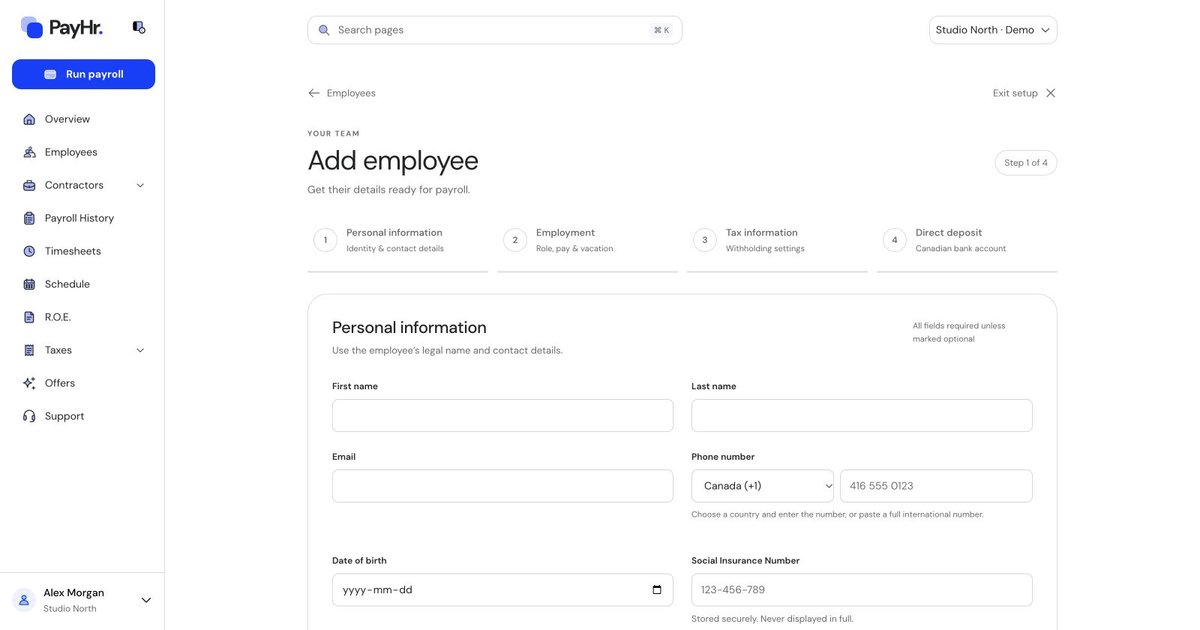Click the Run payroll button

pos(83,74)
